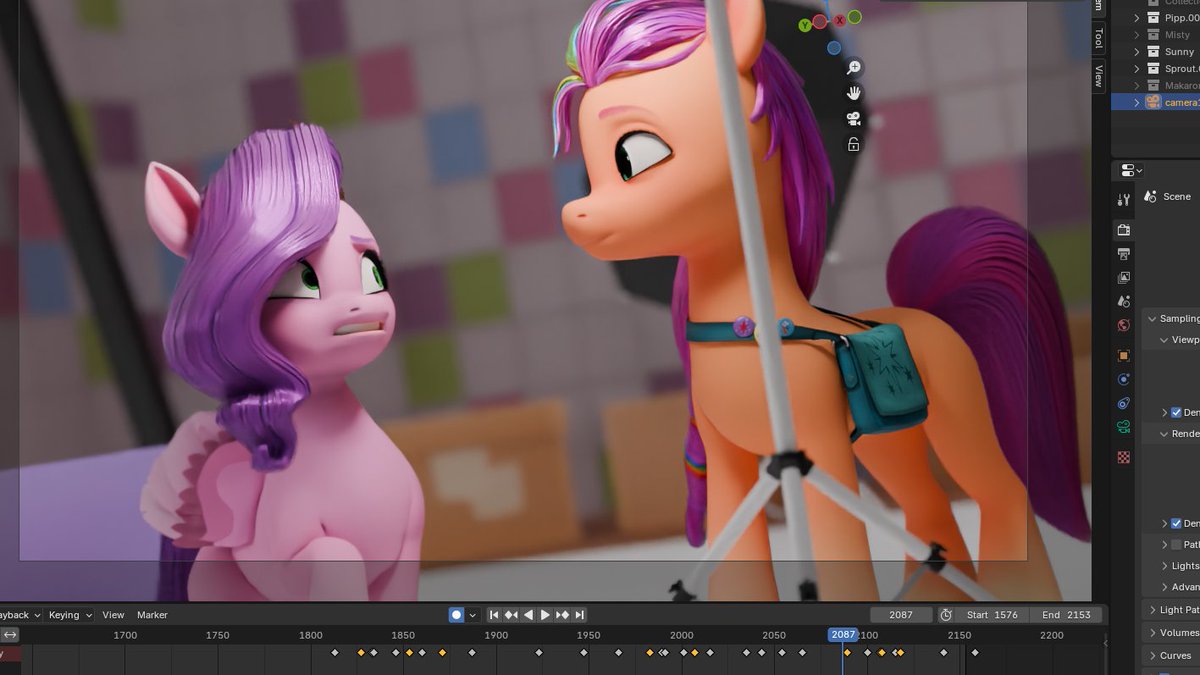Viewport: 1200px width, 675px height.
Task: Open the Output properties tab (printer icon)
Action: click(1123, 254)
